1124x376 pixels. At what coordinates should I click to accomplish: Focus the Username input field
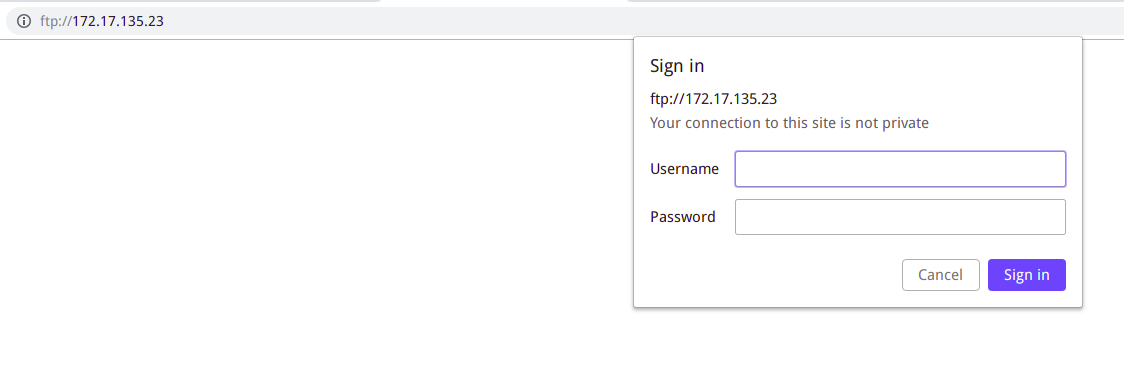coord(900,169)
